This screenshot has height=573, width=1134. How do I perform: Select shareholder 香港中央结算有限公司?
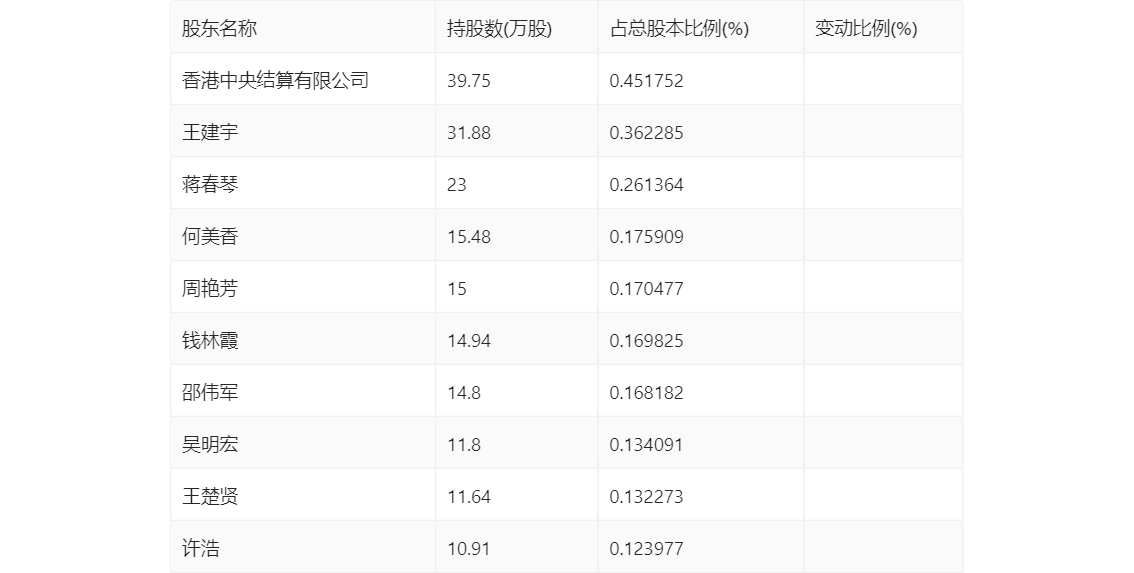pos(276,80)
